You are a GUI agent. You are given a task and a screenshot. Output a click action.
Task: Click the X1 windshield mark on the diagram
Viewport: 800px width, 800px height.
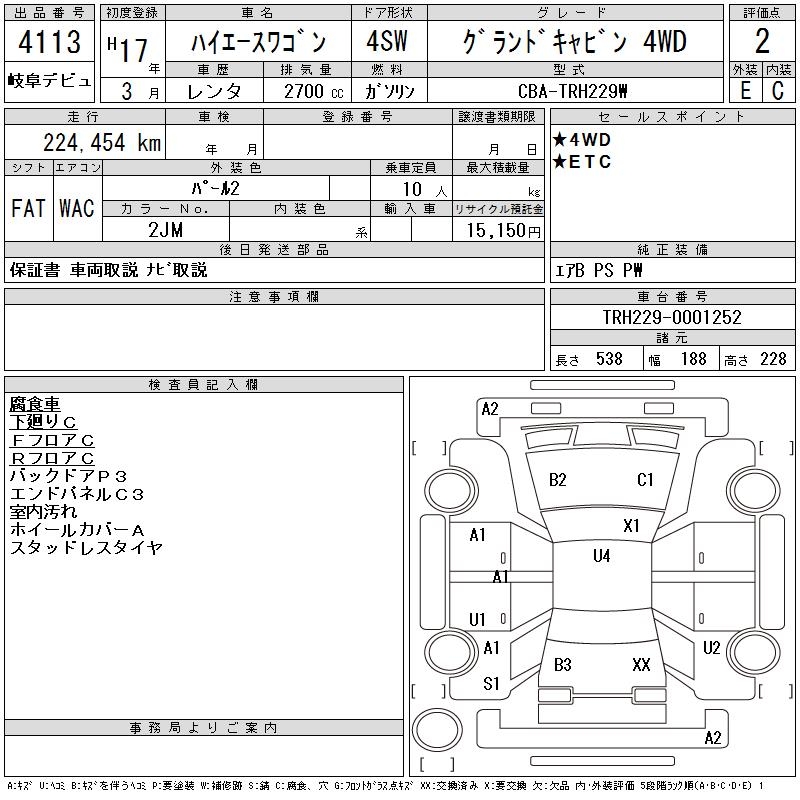[x=631, y=526]
